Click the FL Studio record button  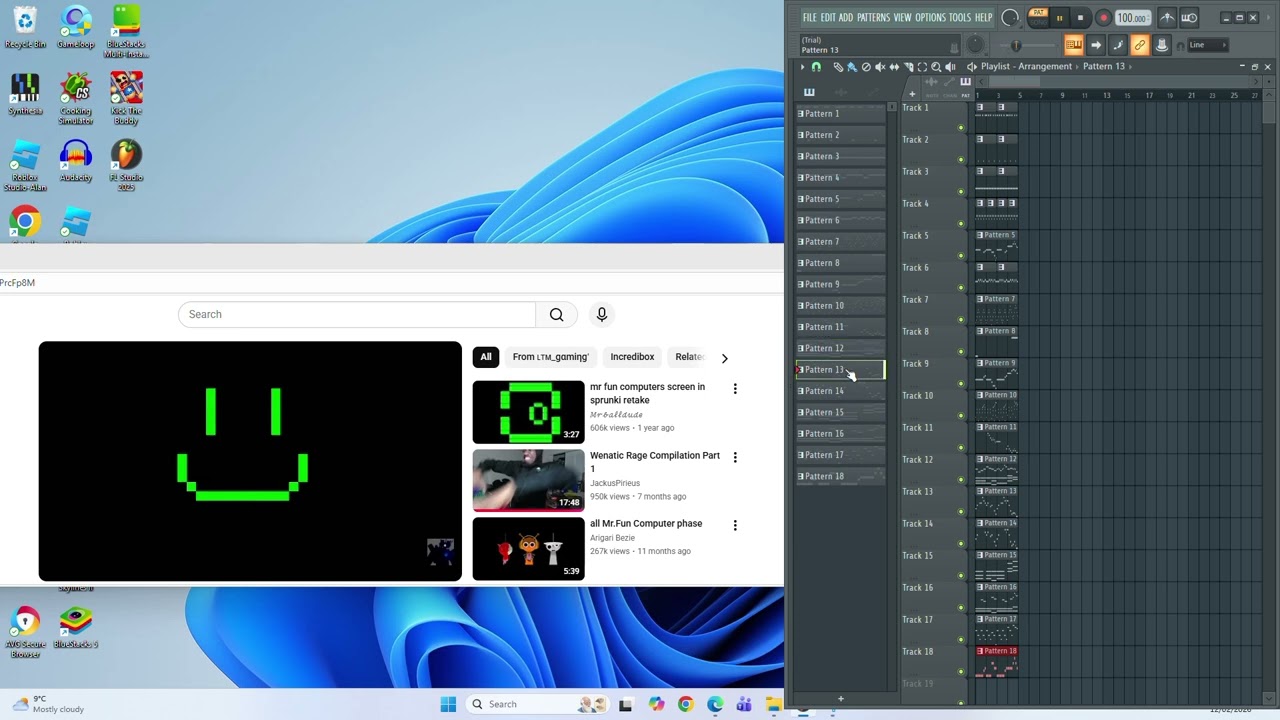pos(1104,18)
